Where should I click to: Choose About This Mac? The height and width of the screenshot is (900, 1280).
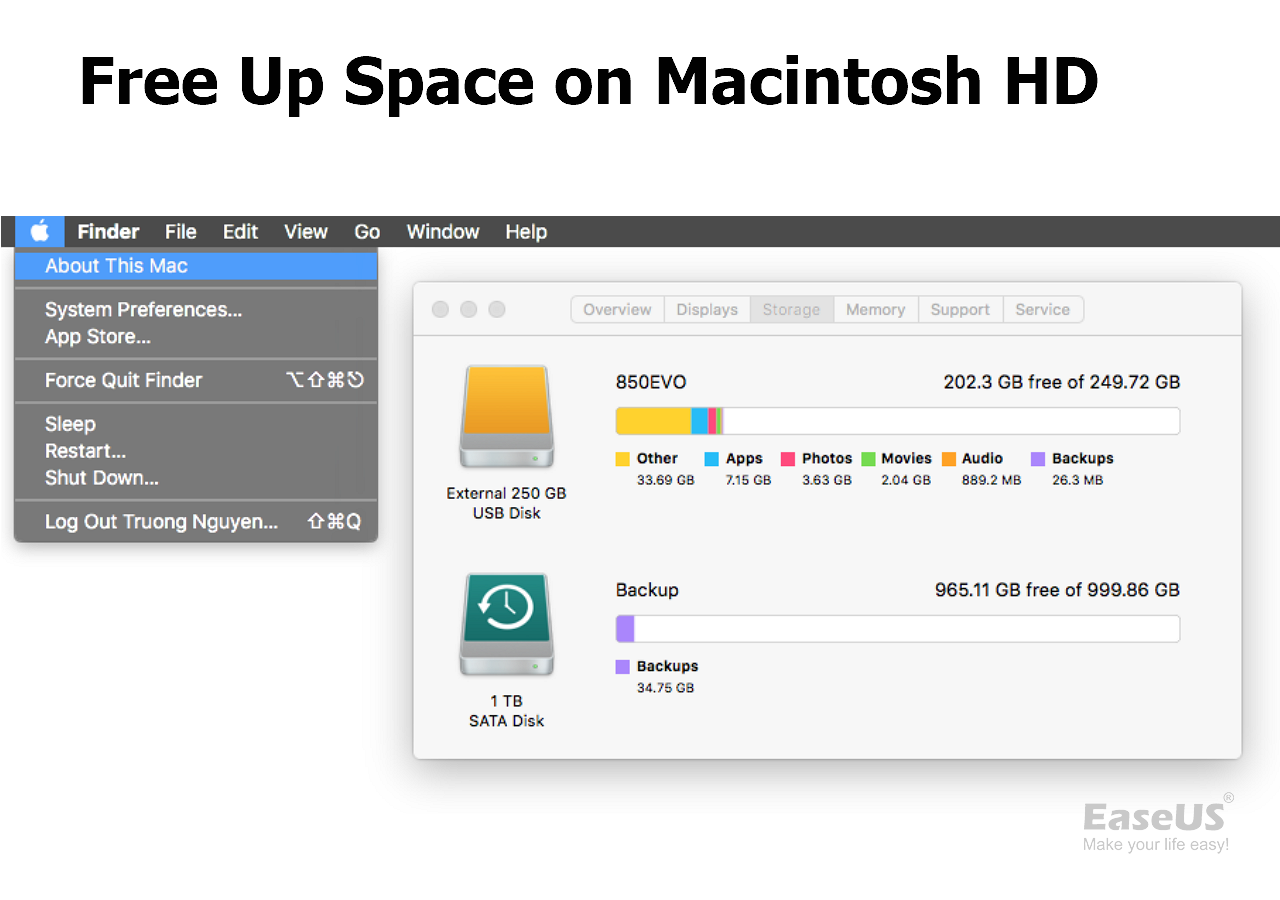[196, 266]
